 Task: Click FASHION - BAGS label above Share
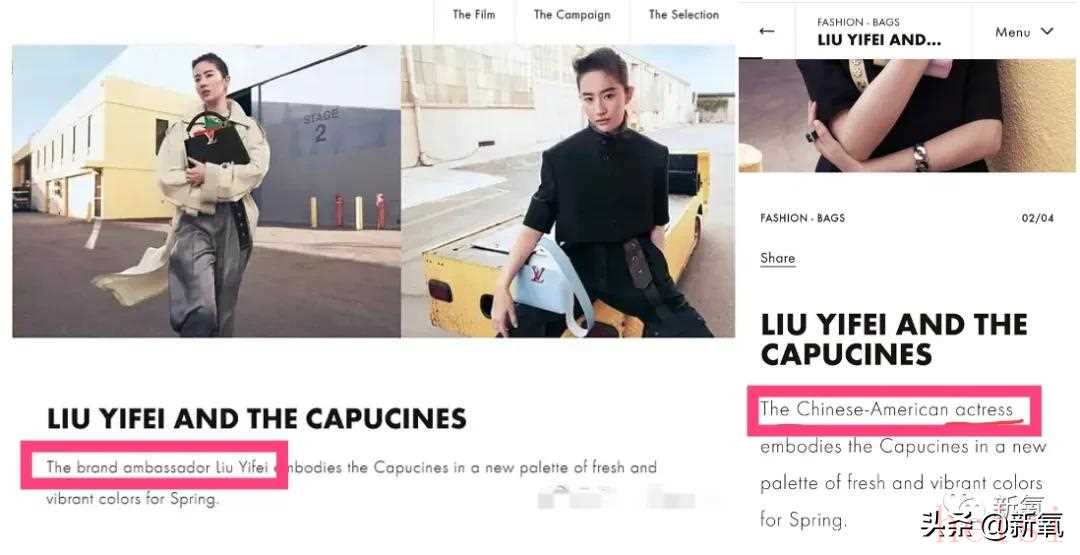coord(802,218)
